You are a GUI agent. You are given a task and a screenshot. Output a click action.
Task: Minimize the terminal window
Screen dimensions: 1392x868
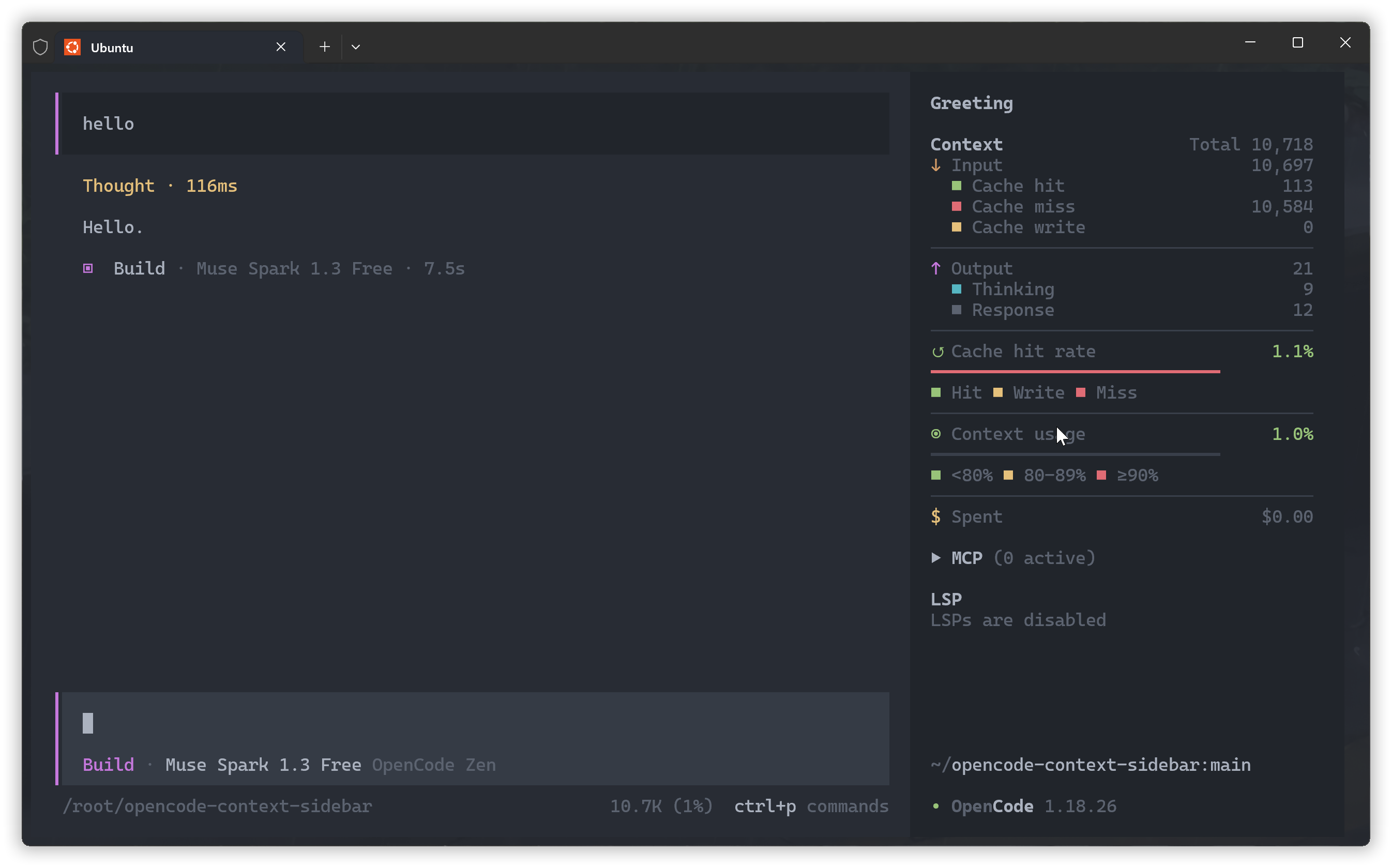1250,42
